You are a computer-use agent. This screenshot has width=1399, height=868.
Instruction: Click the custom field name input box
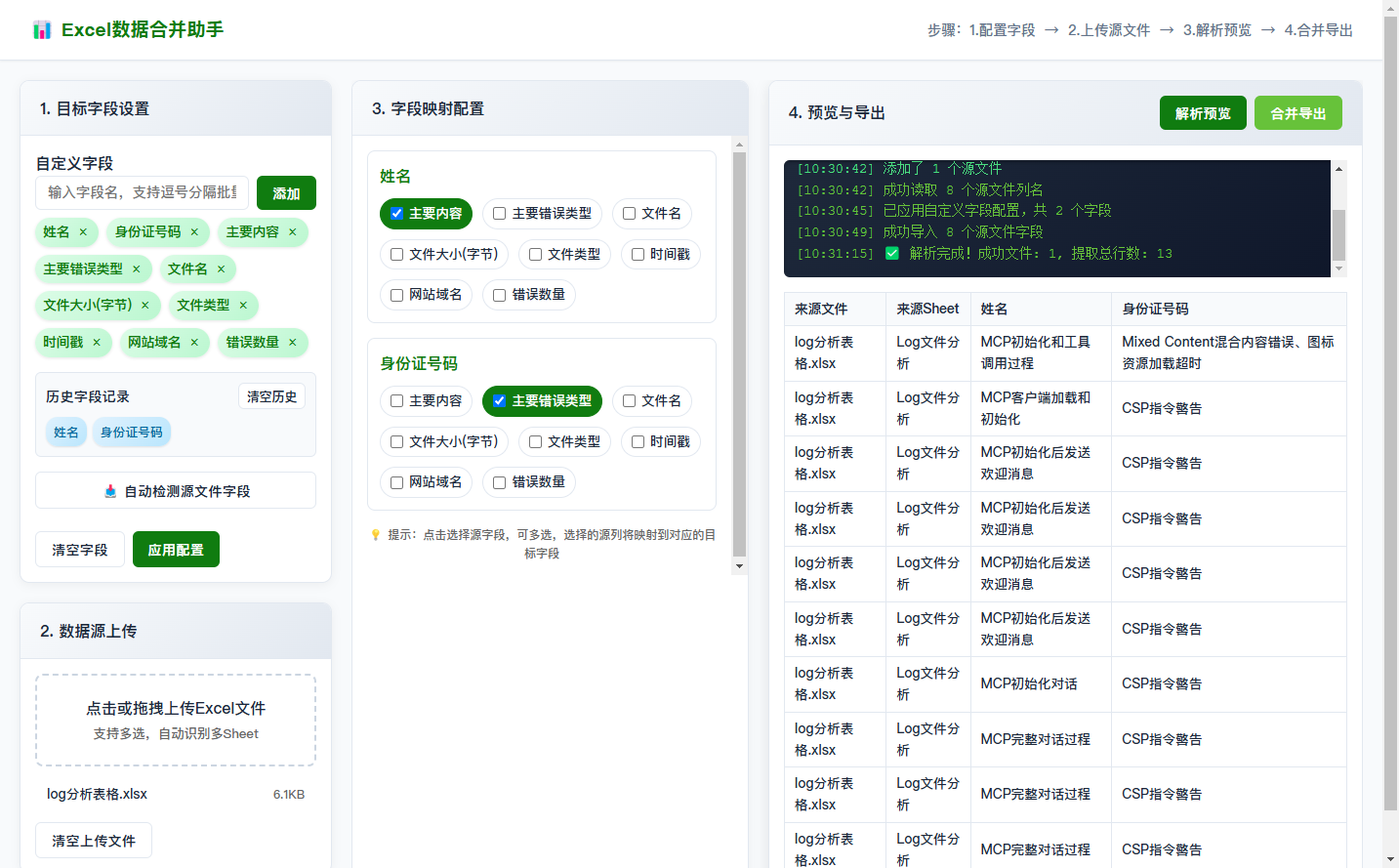pos(143,192)
